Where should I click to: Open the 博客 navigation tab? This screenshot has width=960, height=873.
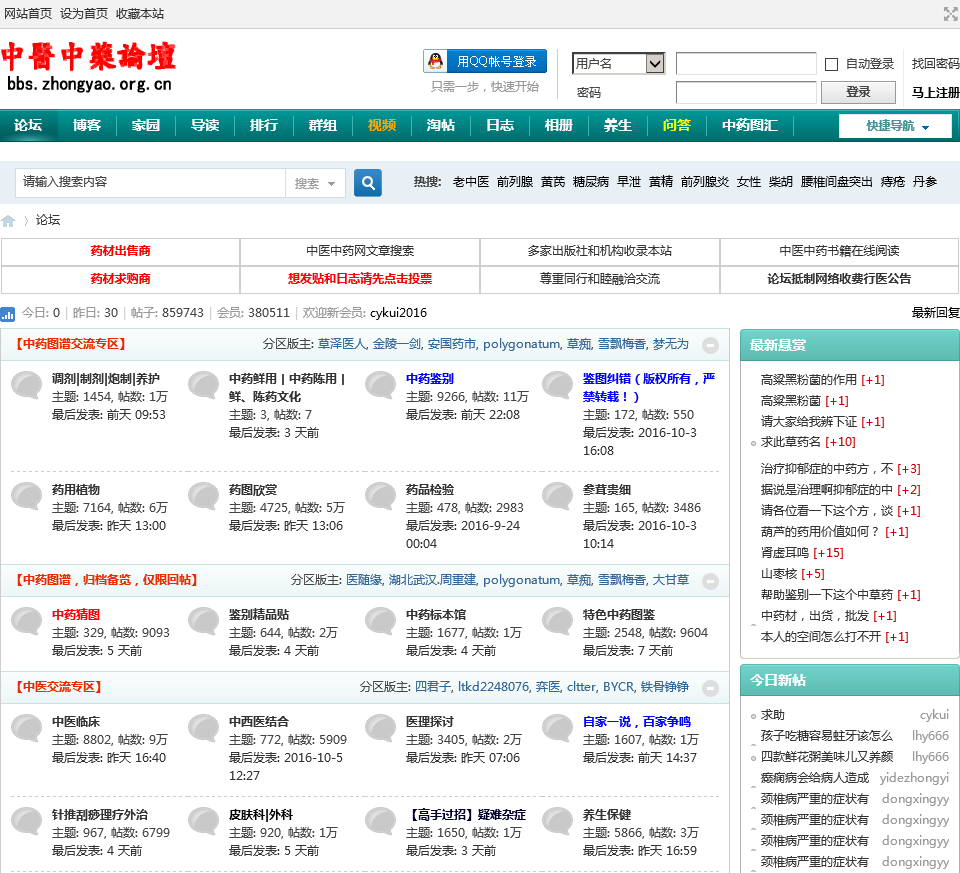tap(87, 126)
